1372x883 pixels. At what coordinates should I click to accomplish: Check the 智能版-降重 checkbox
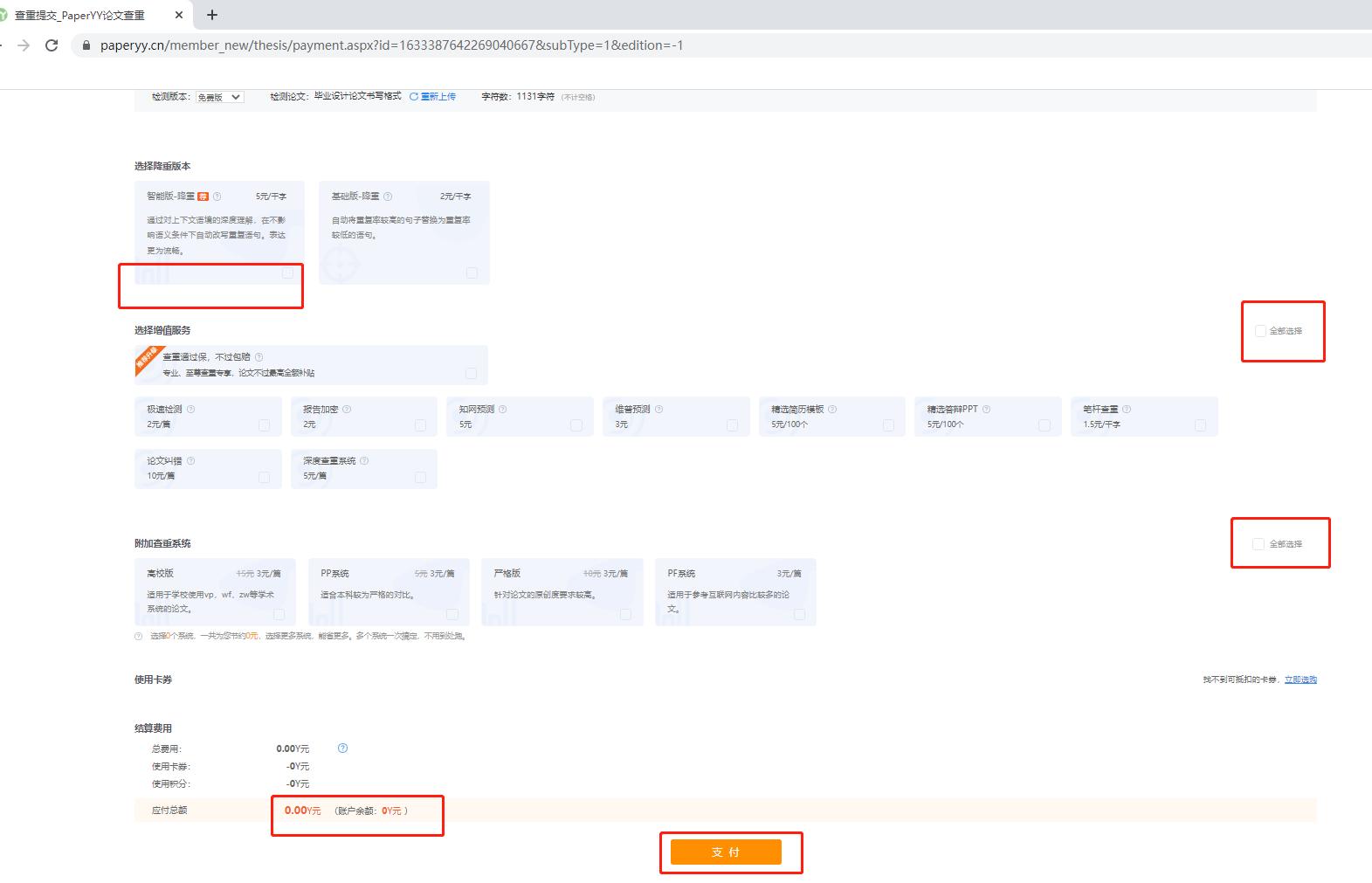287,273
